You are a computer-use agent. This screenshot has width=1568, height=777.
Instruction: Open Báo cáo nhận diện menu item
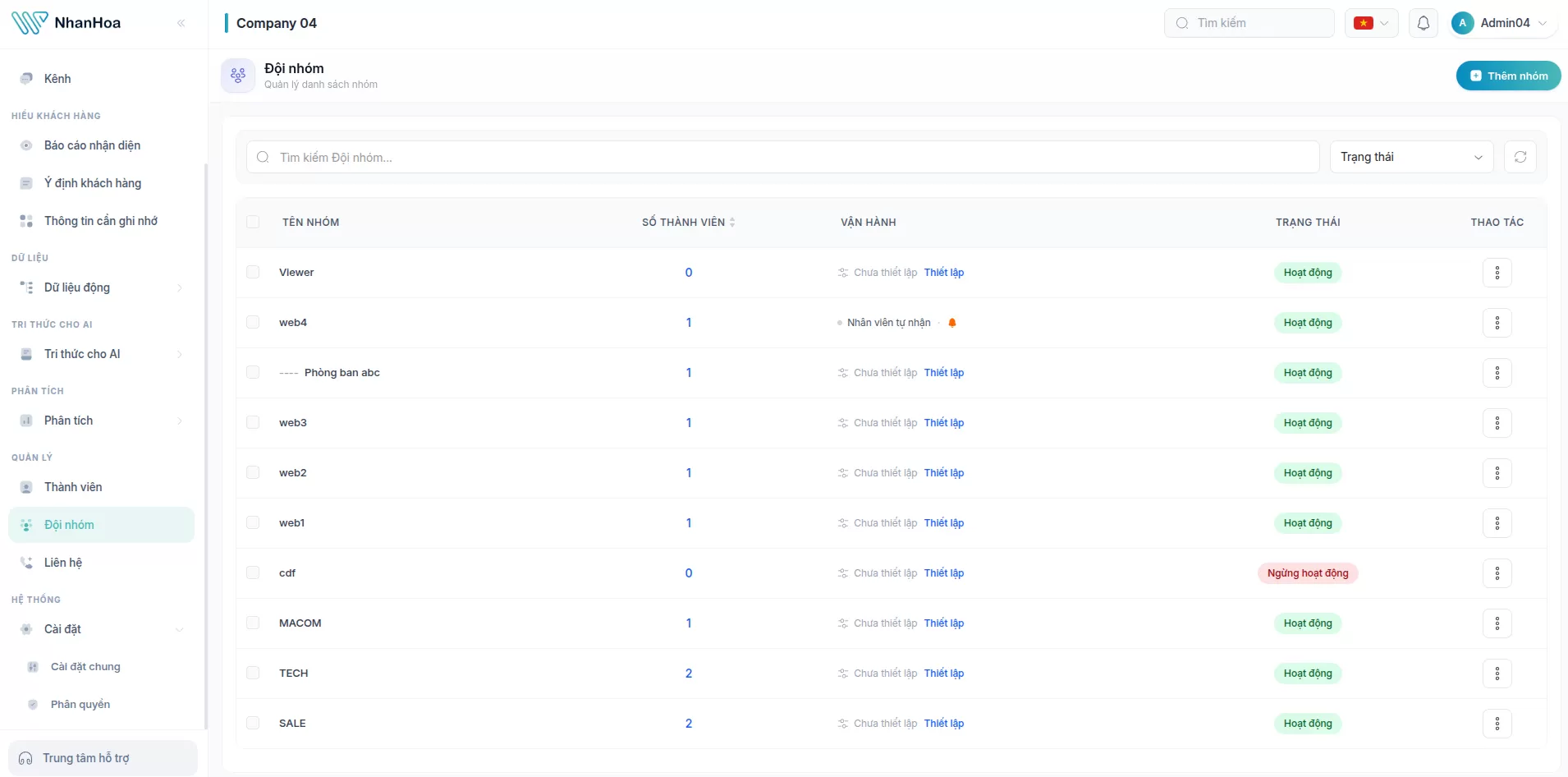click(x=101, y=145)
